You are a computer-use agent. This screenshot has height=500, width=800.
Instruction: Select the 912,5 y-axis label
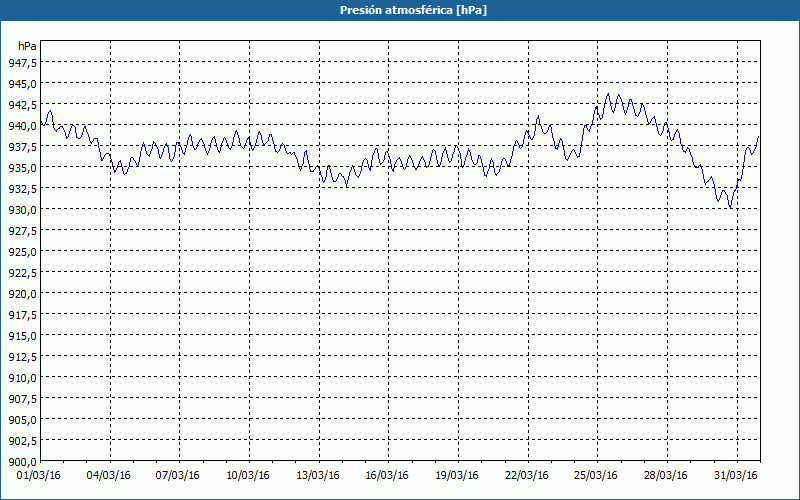click(22, 357)
